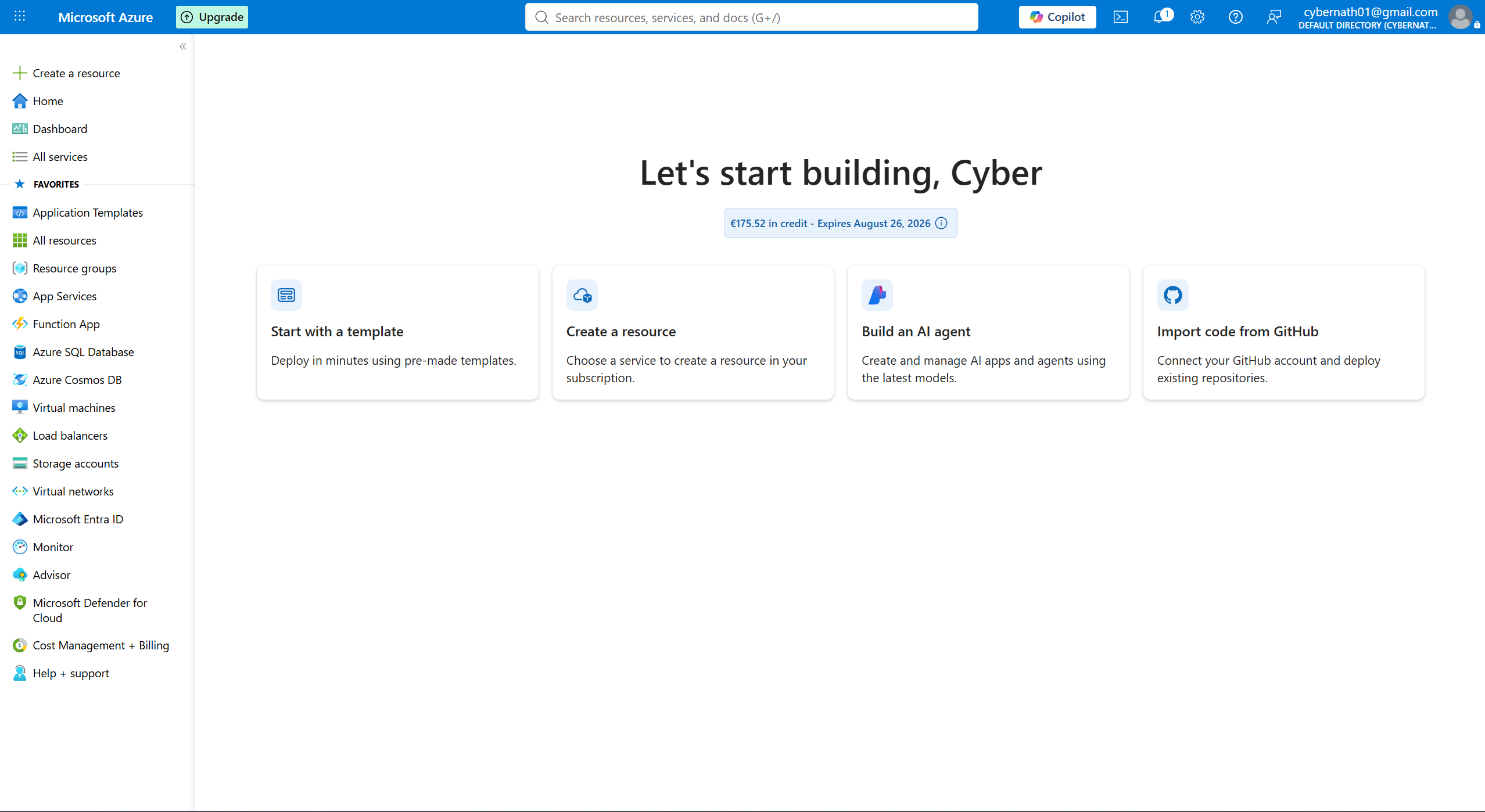
Task: Click 'Deploy in minutes using pre-made templates.' text
Action: point(393,361)
